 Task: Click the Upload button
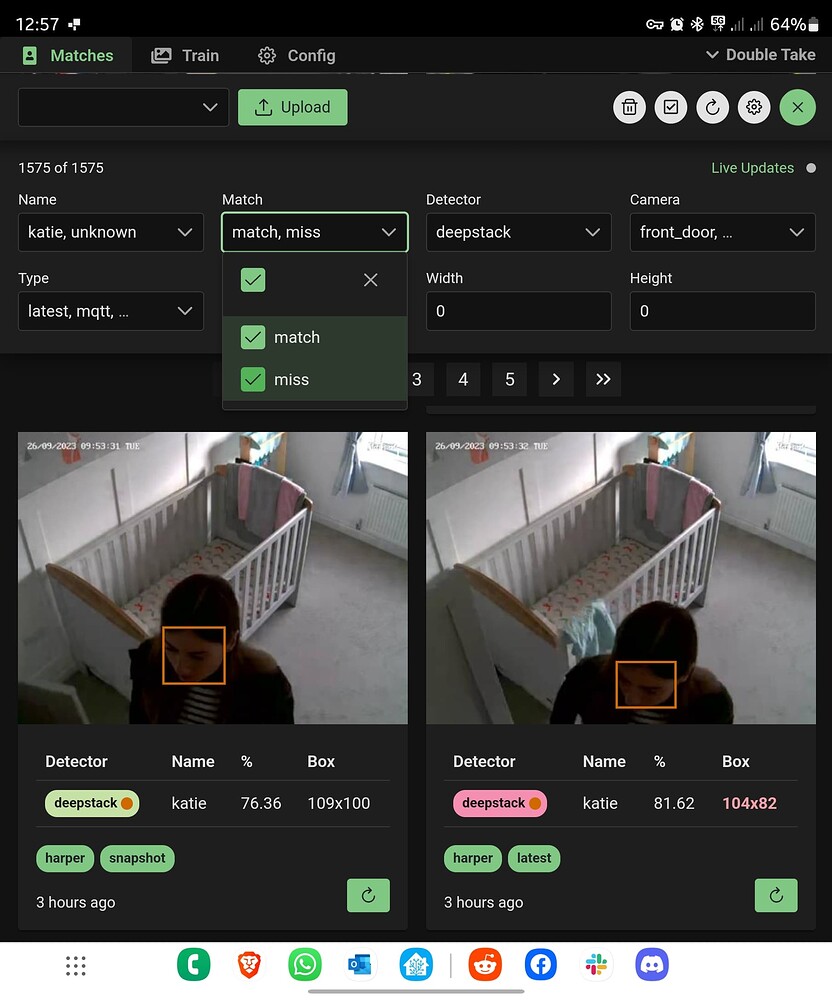(x=292, y=107)
